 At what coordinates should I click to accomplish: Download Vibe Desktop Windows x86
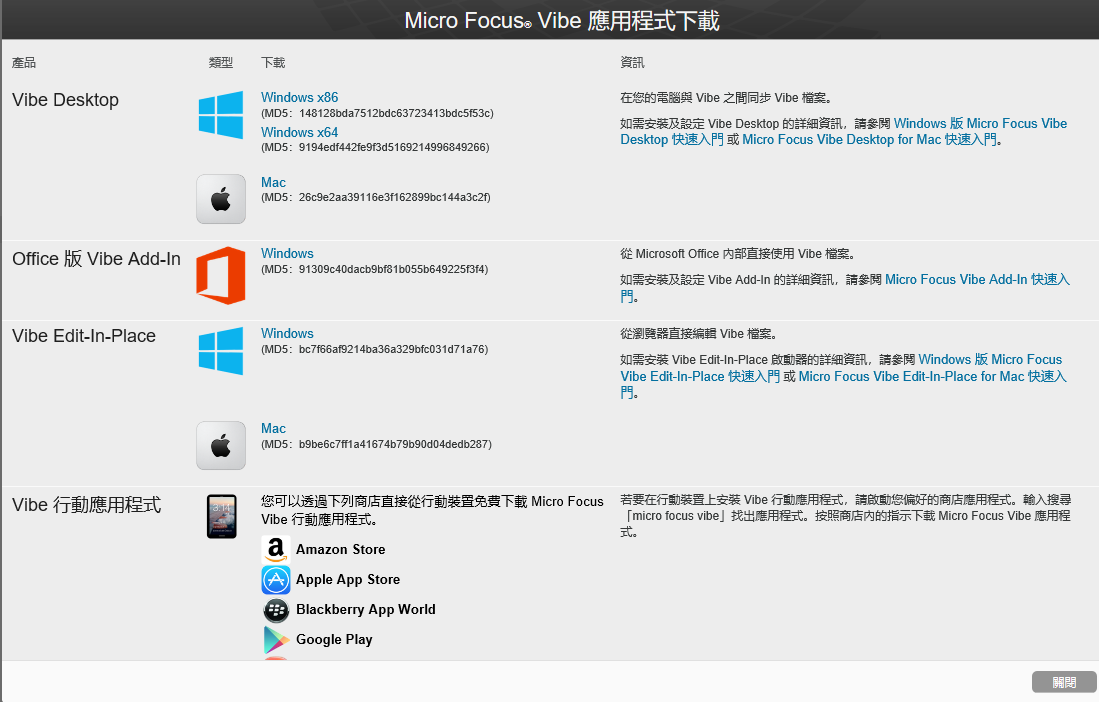[x=299, y=97]
